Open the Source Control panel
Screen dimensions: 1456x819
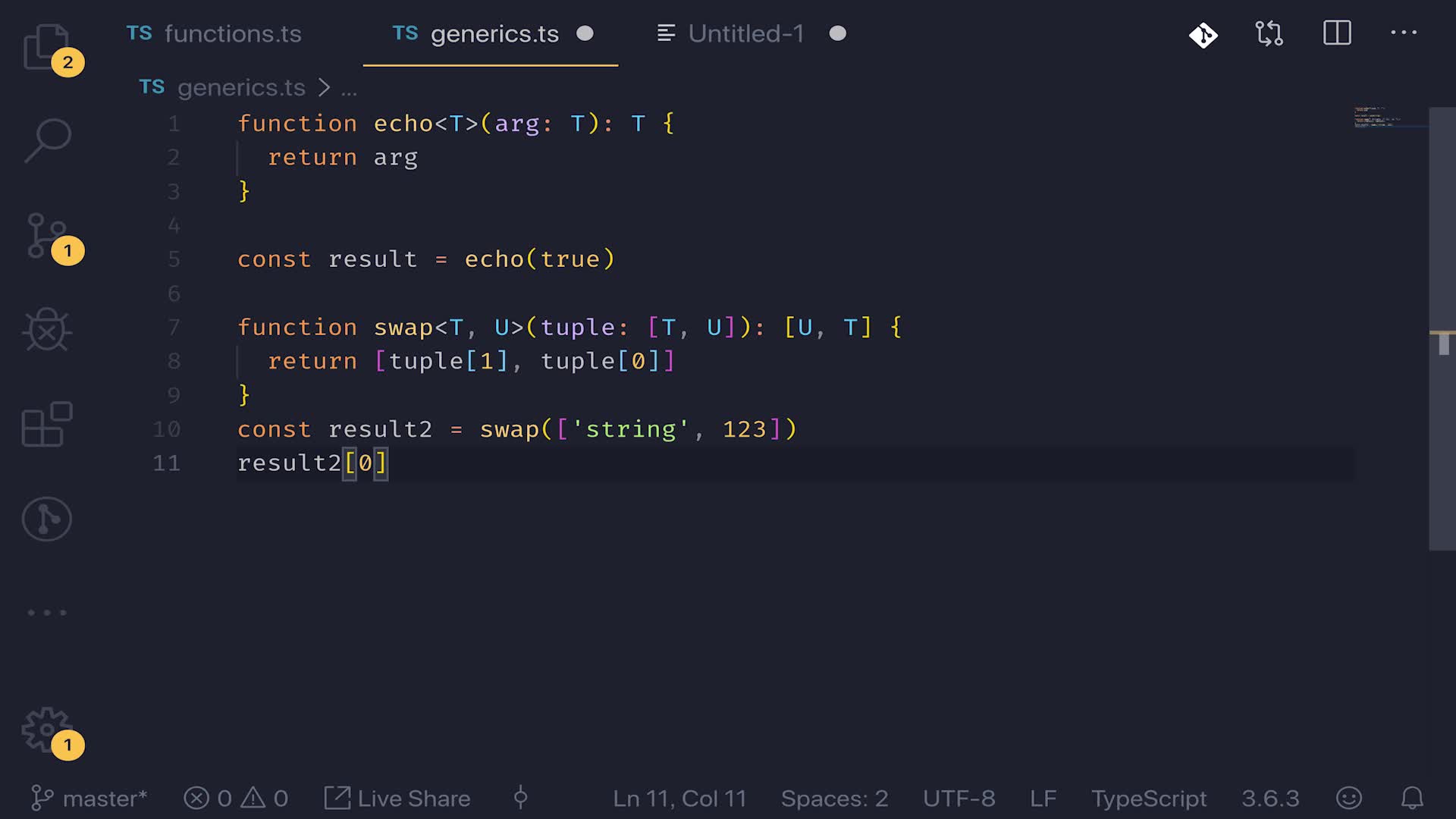click(x=47, y=235)
